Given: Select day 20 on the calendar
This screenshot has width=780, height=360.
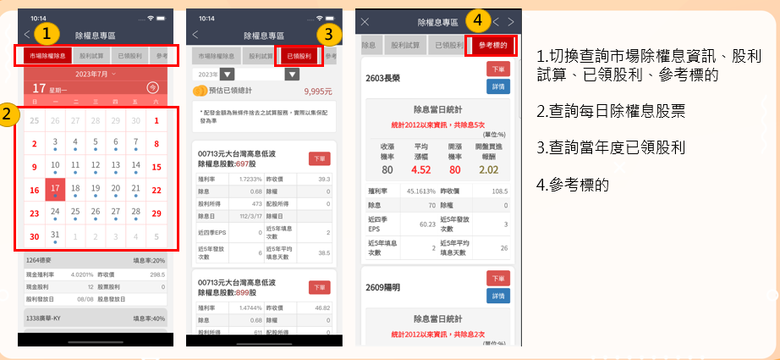Looking at the screenshot, I should pos(115,190).
